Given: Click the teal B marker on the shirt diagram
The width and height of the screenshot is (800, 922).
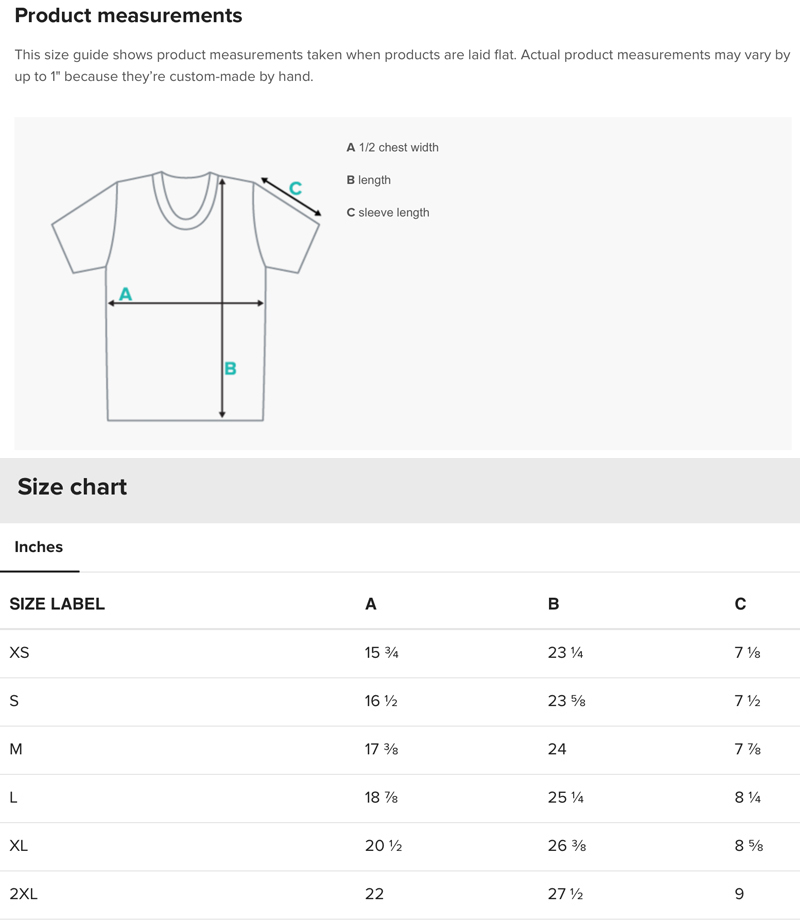Looking at the screenshot, I should (x=230, y=369).
